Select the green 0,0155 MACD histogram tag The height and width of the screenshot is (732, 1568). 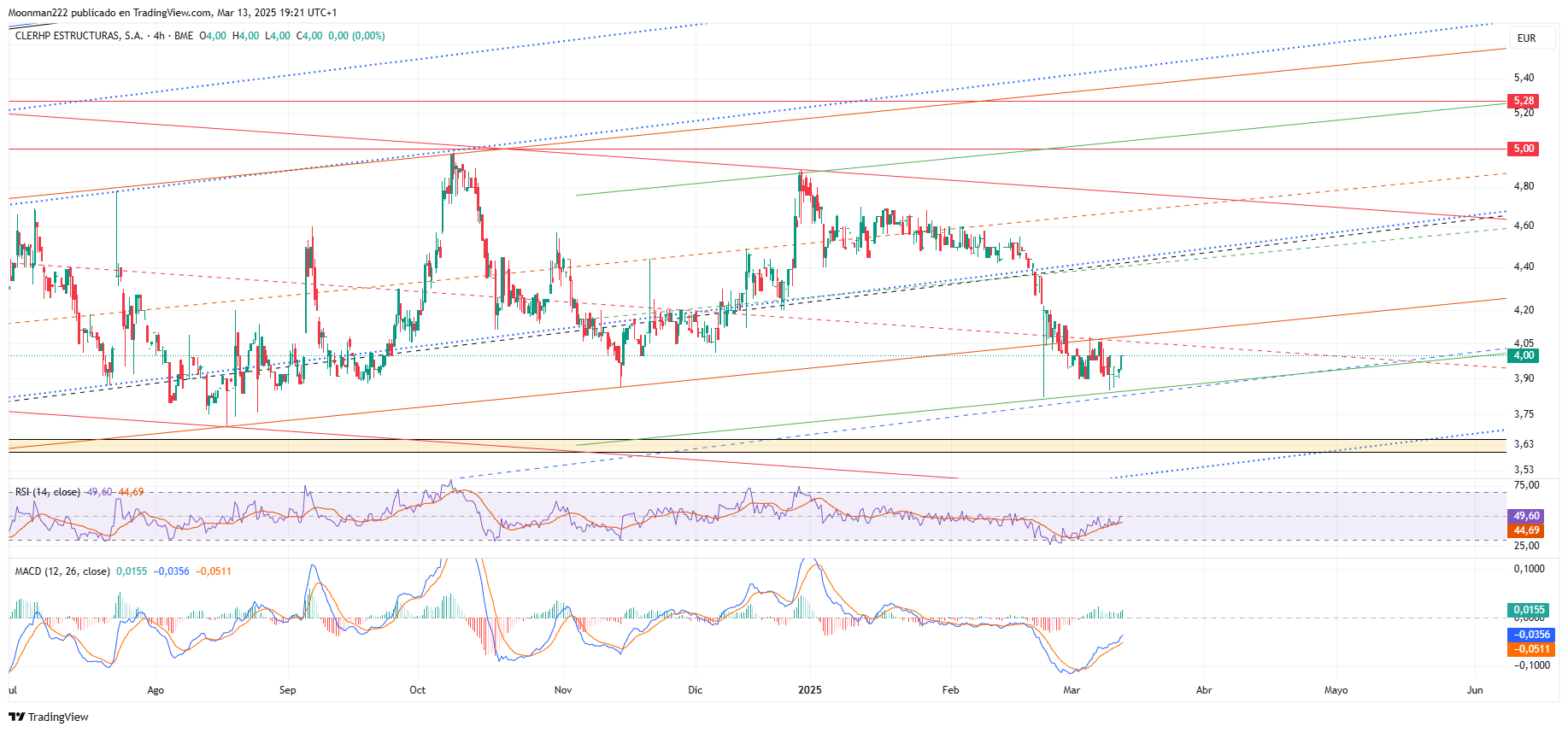[1529, 610]
